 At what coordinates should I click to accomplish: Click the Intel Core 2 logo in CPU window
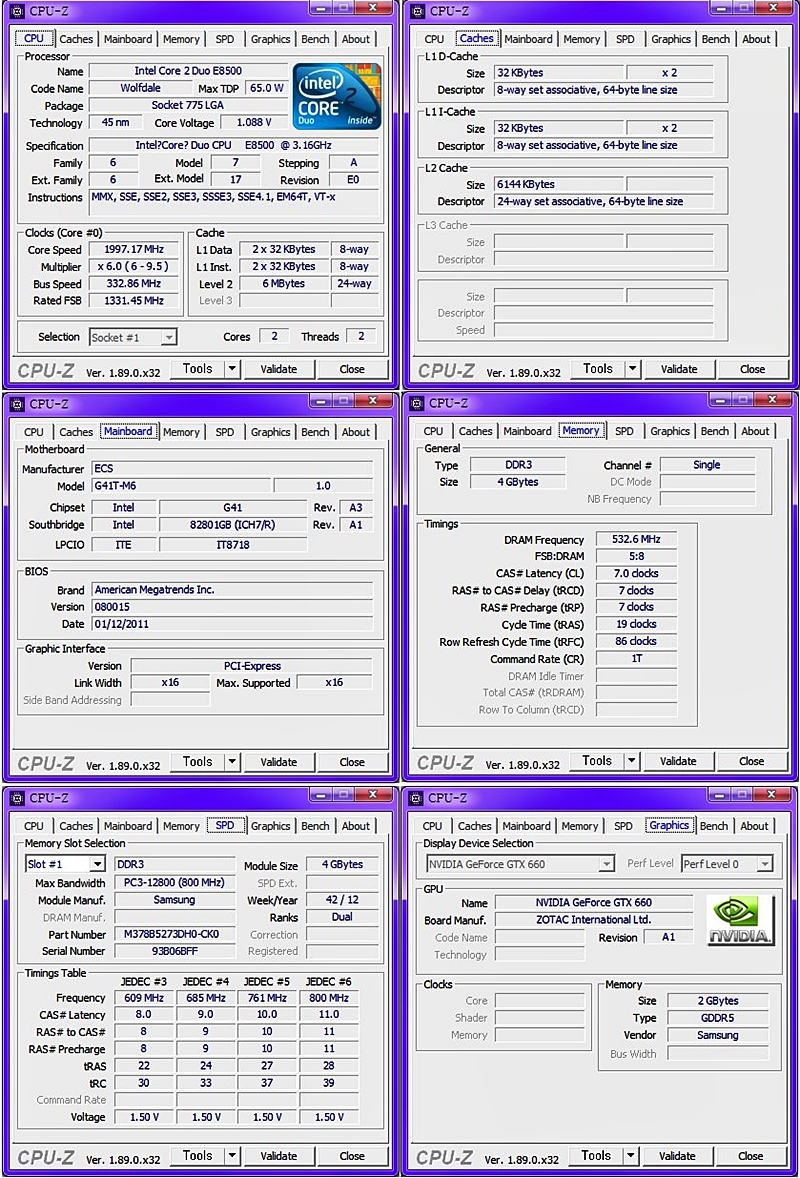[x=337, y=96]
